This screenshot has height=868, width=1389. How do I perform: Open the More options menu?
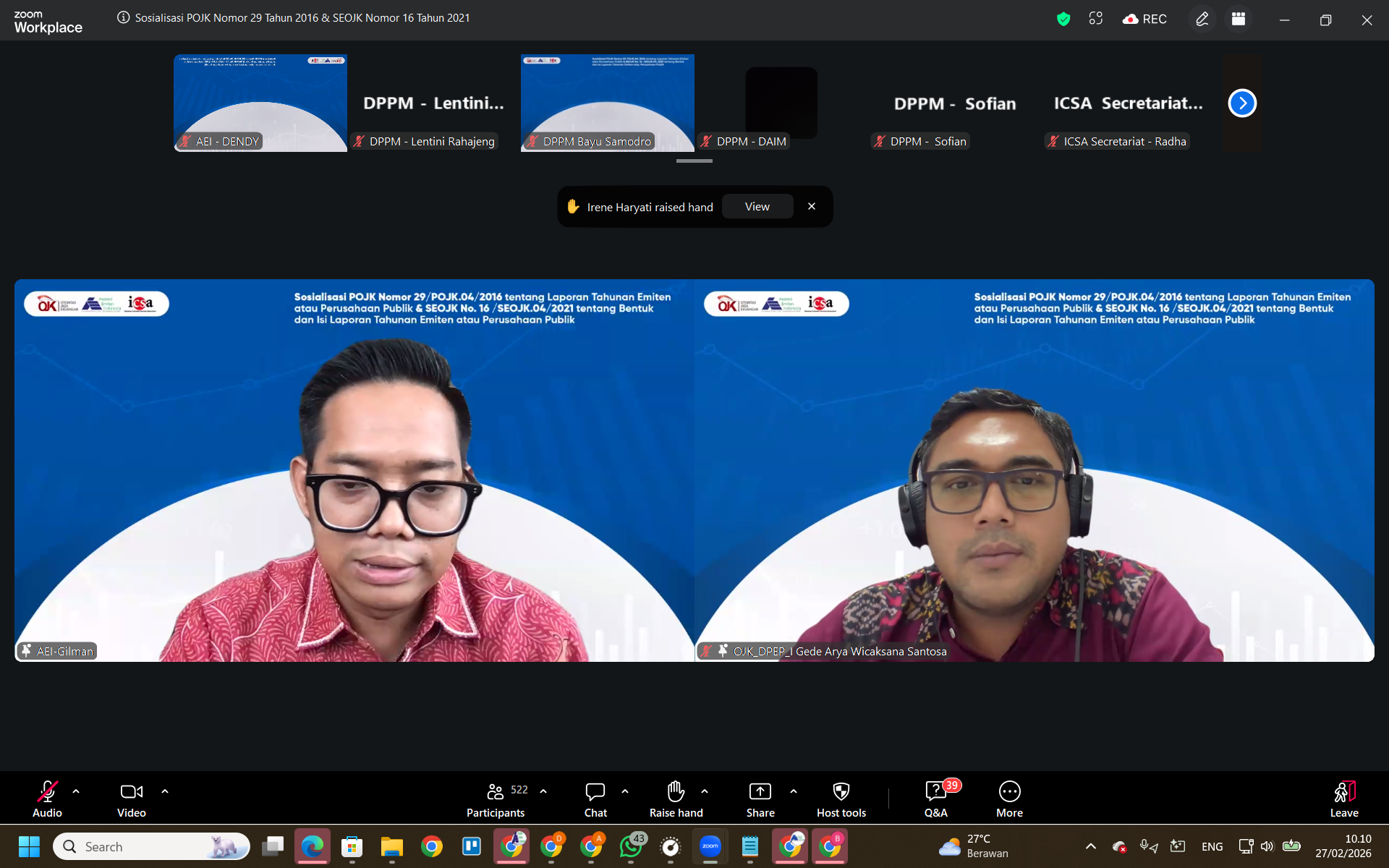1009,799
